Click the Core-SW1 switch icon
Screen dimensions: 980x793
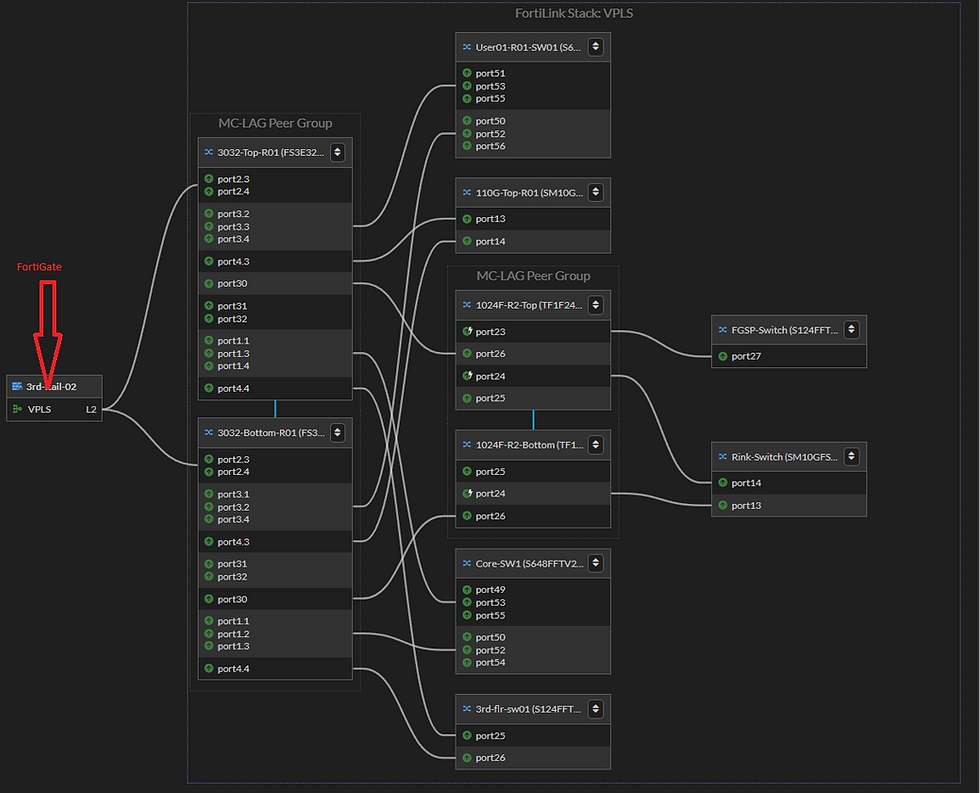(467, 563)
